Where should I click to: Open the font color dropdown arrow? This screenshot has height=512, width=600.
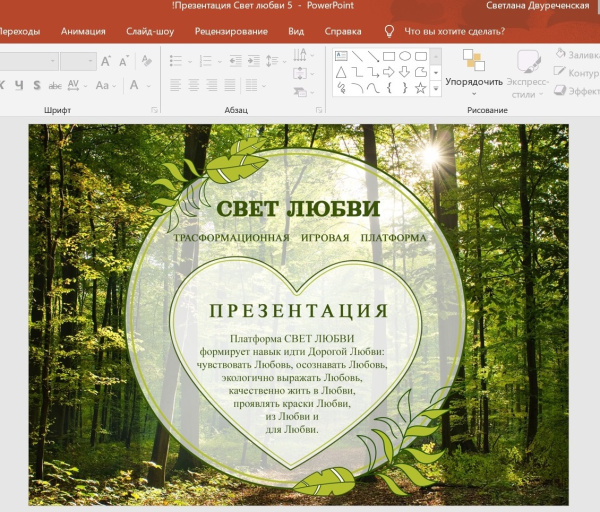pos(148,86)
